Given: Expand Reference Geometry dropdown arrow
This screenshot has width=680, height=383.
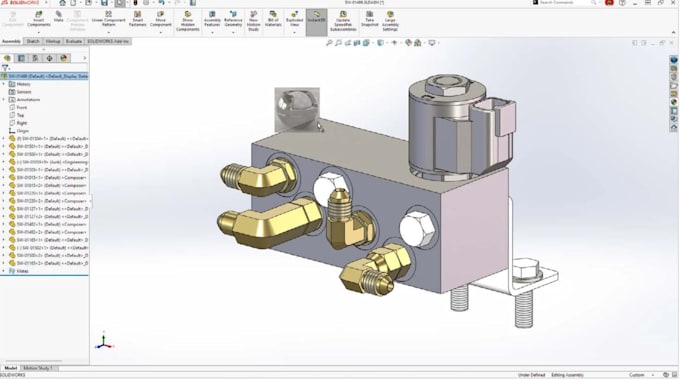Looking at the screenshot, I should [233, 32].
